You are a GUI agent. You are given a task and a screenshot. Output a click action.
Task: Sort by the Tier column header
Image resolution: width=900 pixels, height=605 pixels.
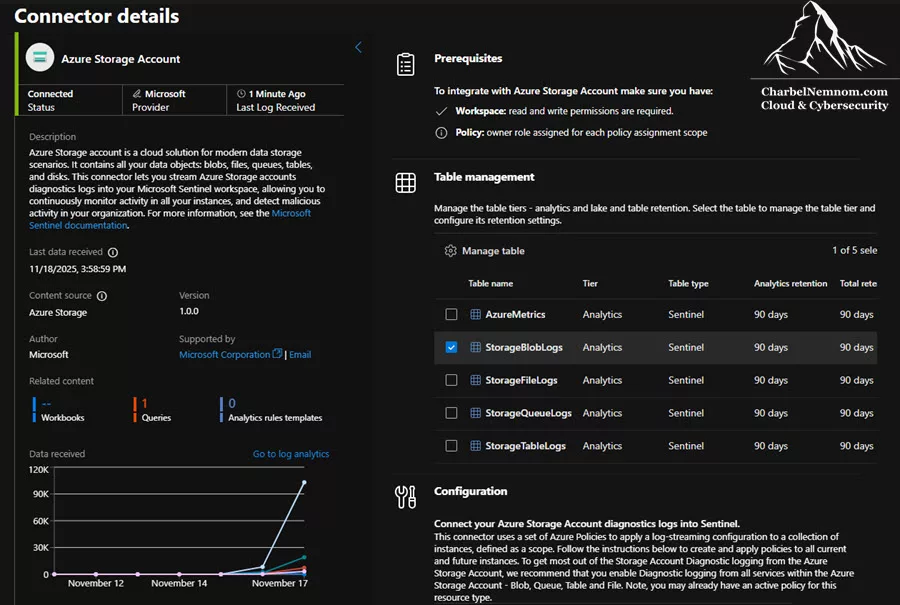click(590, 283)
